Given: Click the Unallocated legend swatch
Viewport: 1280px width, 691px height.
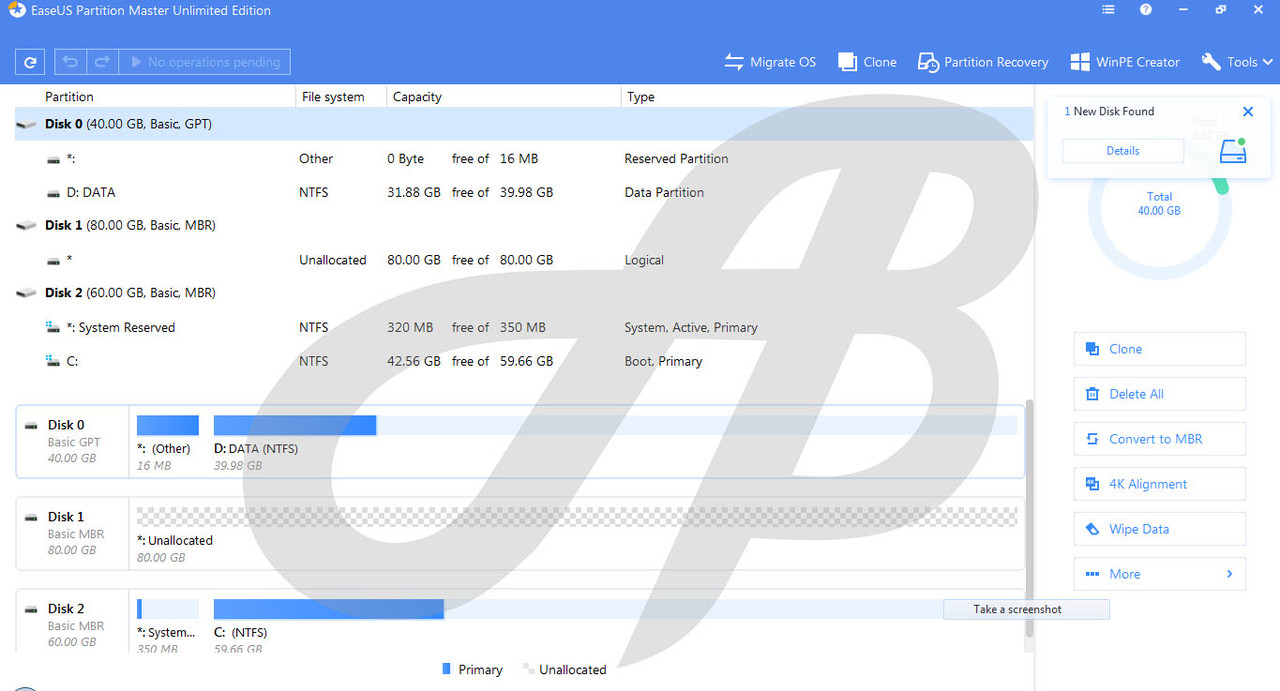Looking at the screenshot, I should click(528, 669).
